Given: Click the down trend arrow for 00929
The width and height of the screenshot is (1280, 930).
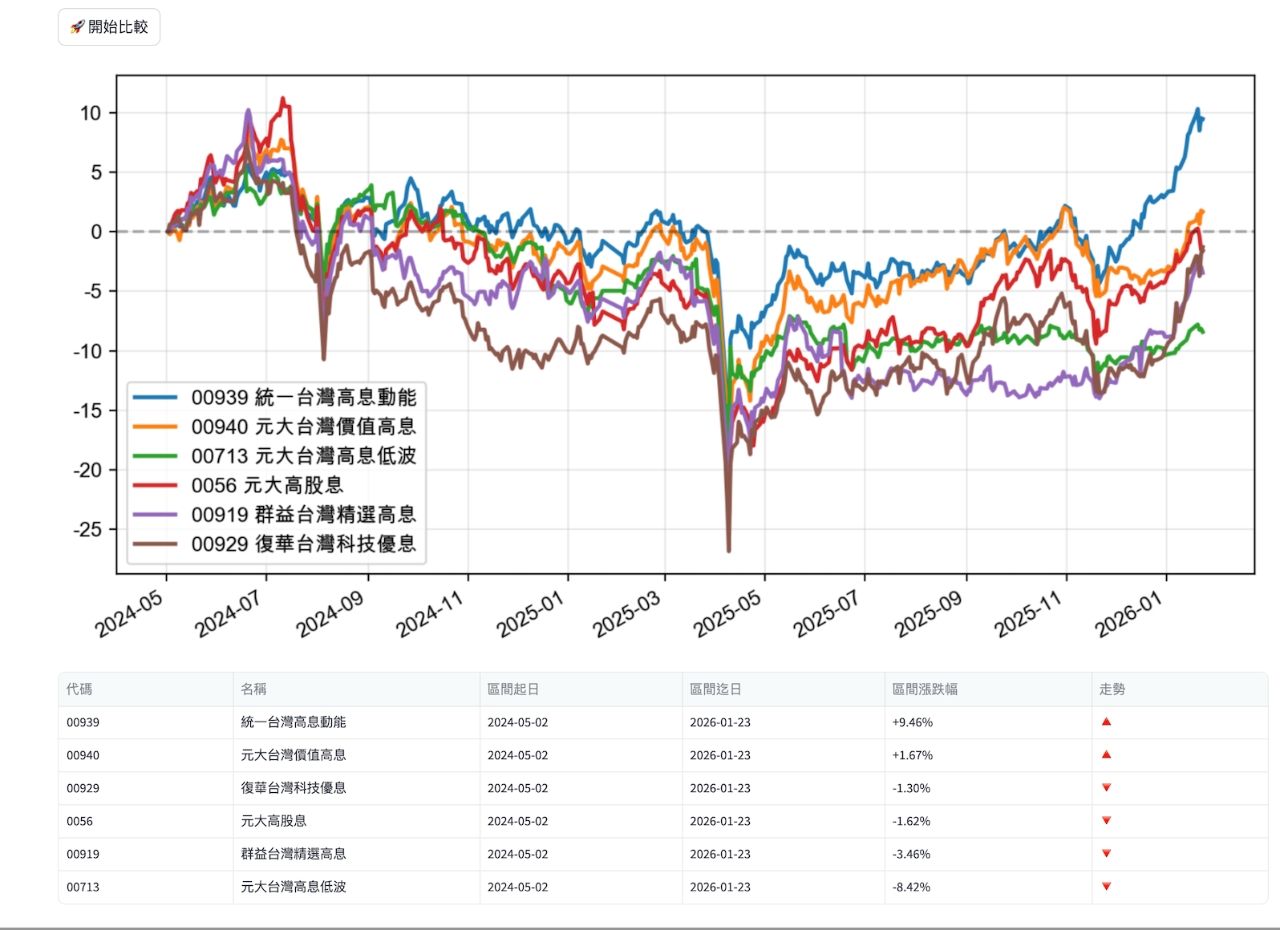Looking at the screenshot, I should tap(1106, 788).
